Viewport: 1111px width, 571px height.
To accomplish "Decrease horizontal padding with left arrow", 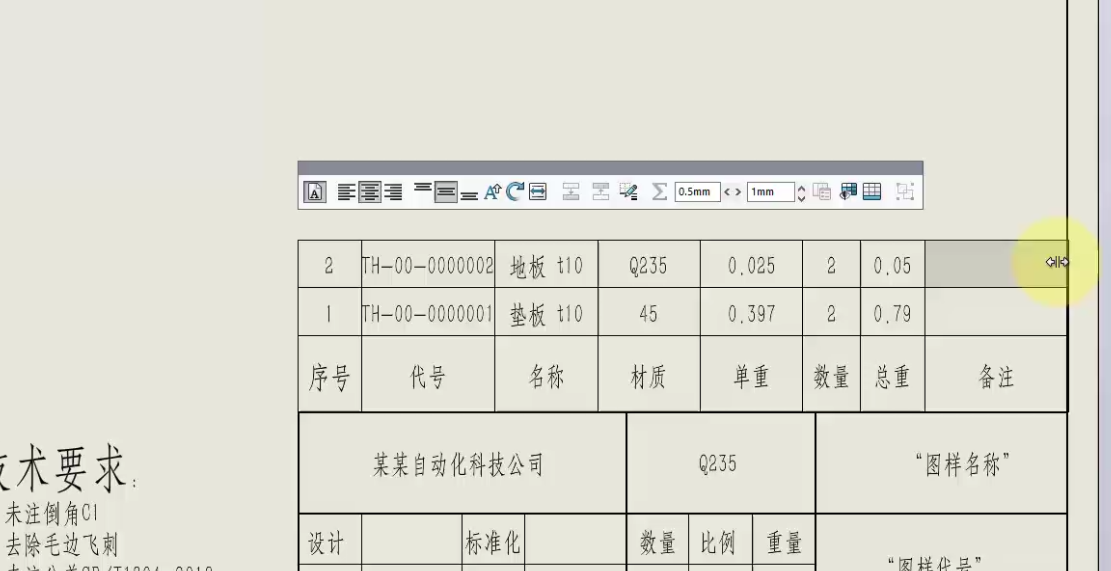I will click(727, 192).
